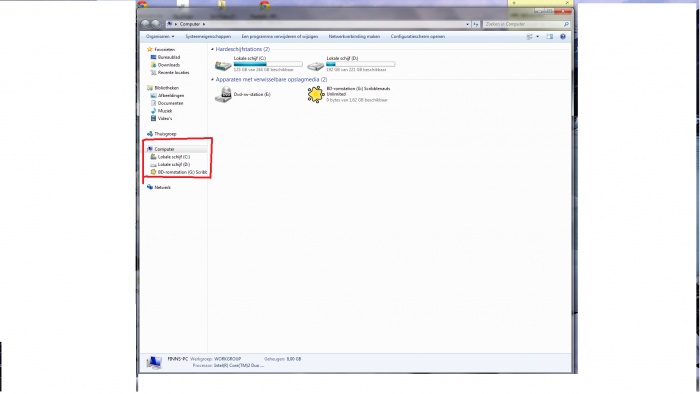Refresh the Computer view
This screenshot has height=394, width=700.
[x=475, y=24]
